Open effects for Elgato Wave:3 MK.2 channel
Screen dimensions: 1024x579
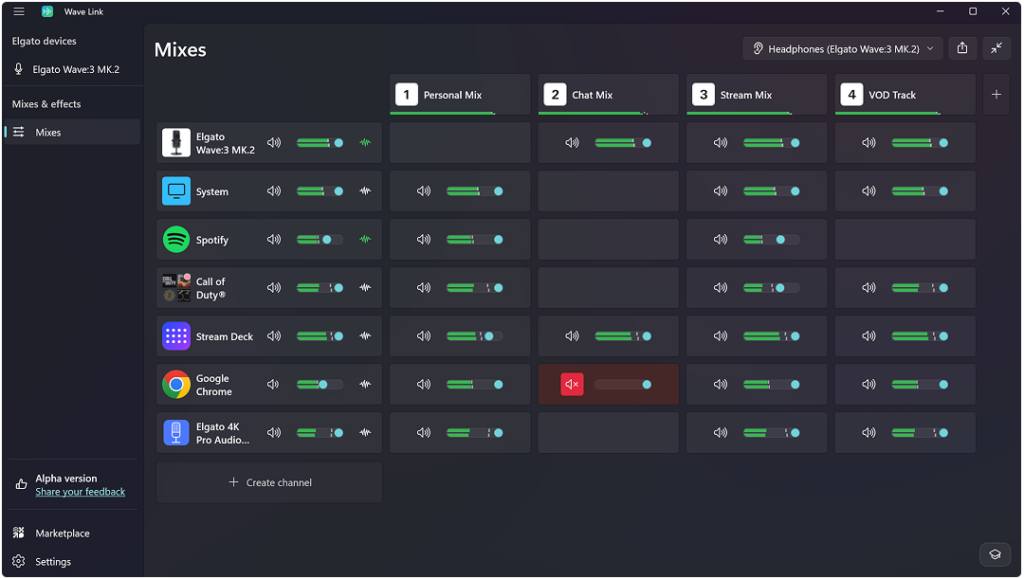[365, 143]
